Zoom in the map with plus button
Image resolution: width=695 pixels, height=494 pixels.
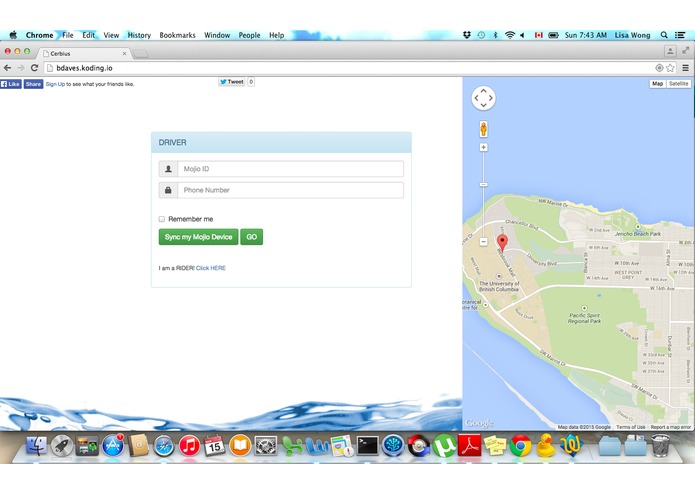coord(484,147)
